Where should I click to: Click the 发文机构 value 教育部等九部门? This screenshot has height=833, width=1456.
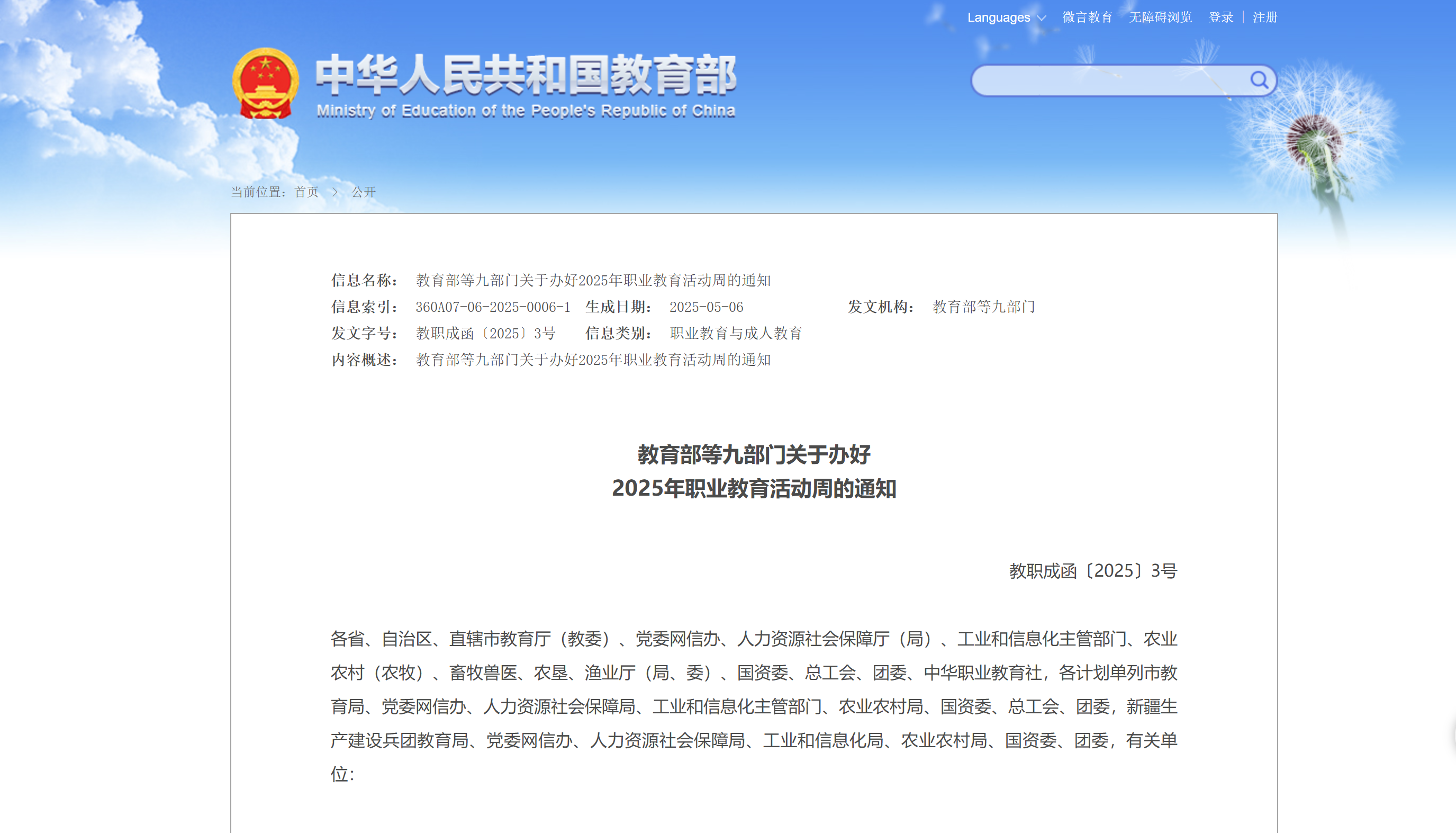pyautogui.click(x=983, y=307)
